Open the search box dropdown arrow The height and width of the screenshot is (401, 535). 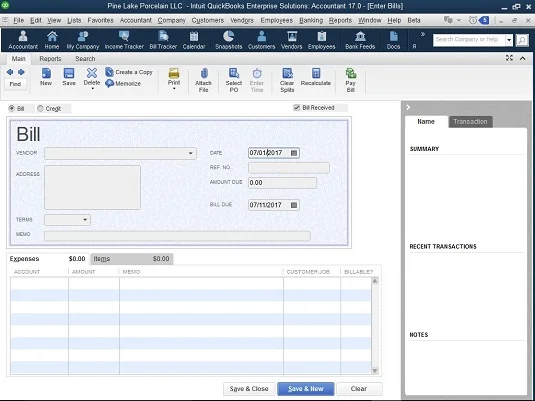click(x=509, y=40)
